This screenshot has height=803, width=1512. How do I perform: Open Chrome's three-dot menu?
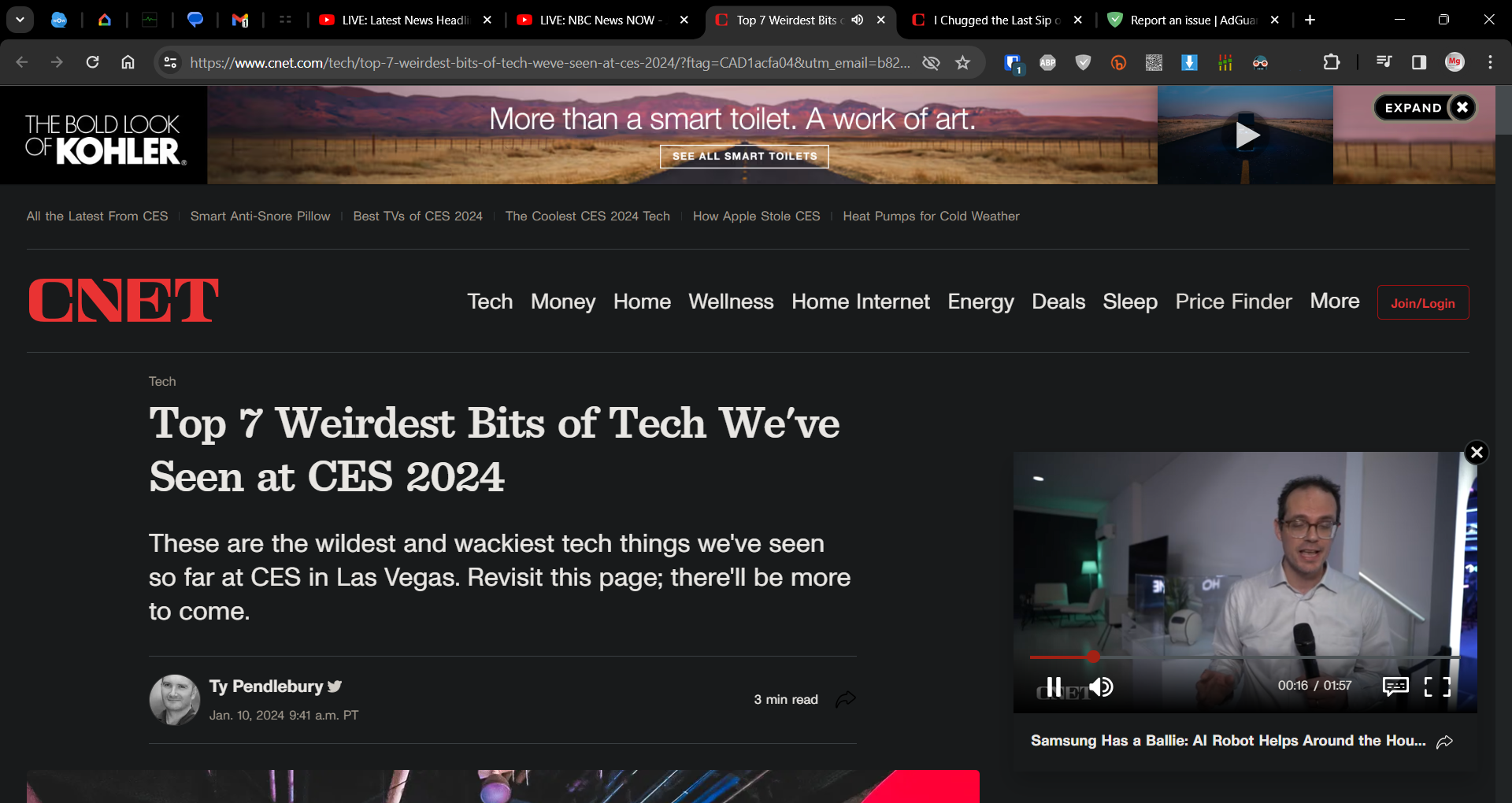(1489, 62)
